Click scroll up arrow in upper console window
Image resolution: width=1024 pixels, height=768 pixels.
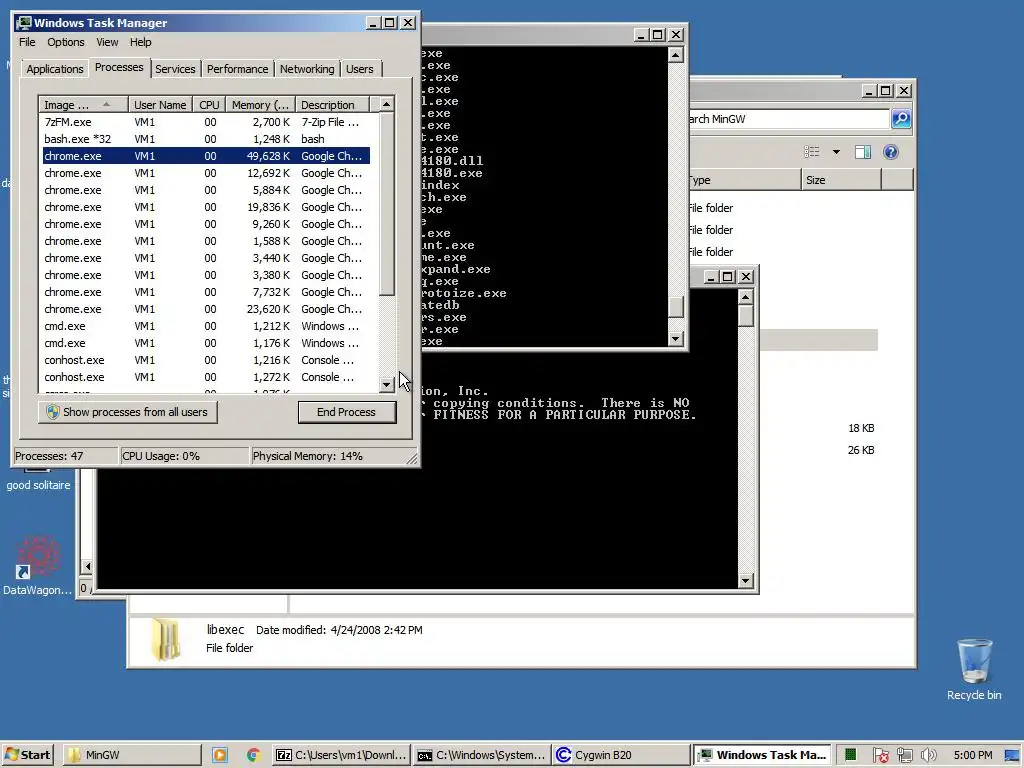676,54
